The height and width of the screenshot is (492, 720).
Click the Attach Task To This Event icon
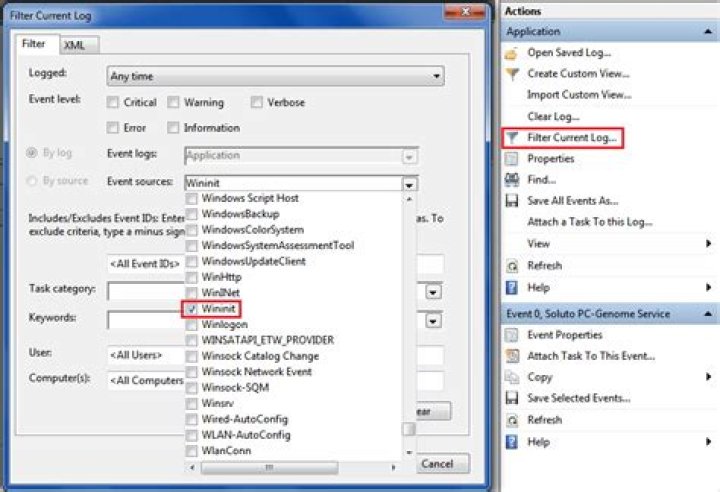point(512,356)
